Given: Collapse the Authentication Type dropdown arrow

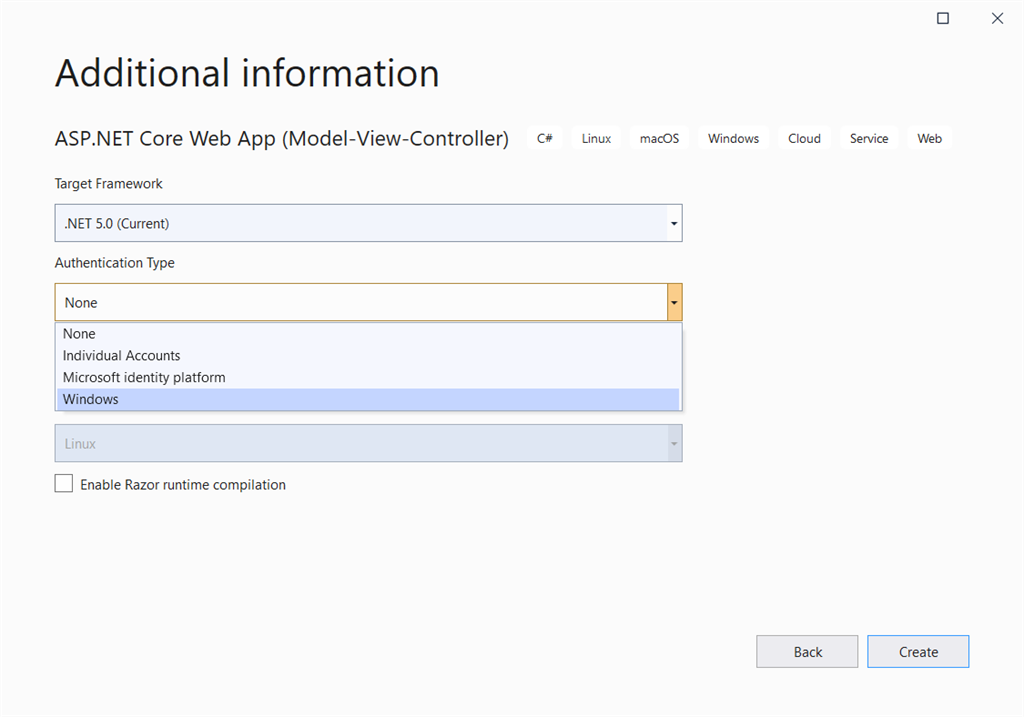Looking at the screenshot, I should [675, 302].
